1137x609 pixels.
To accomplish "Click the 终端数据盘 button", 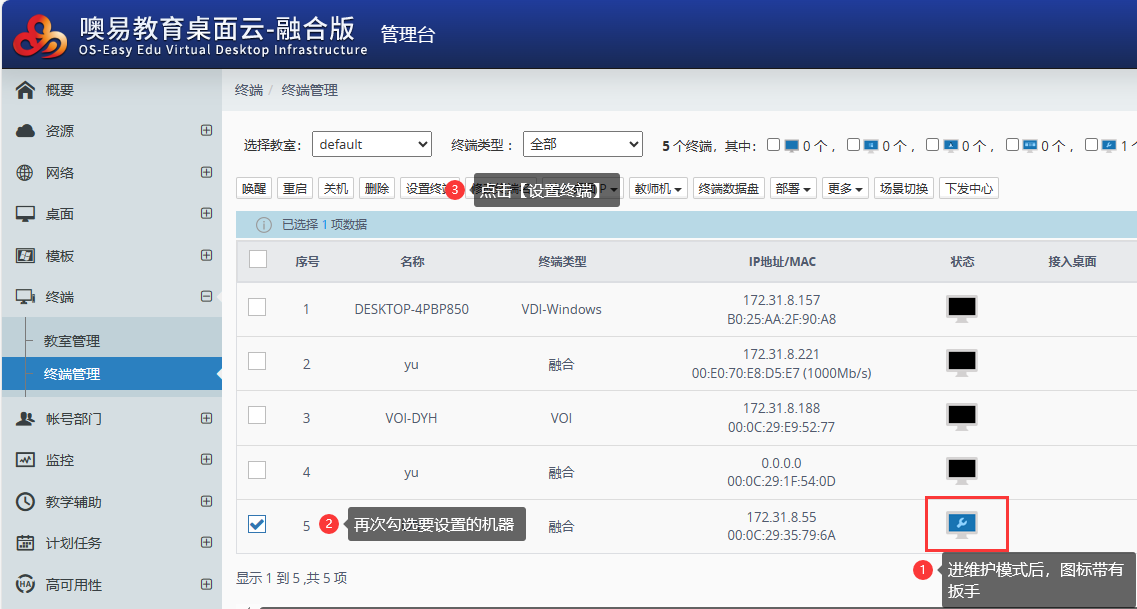I will coord(729,189).
